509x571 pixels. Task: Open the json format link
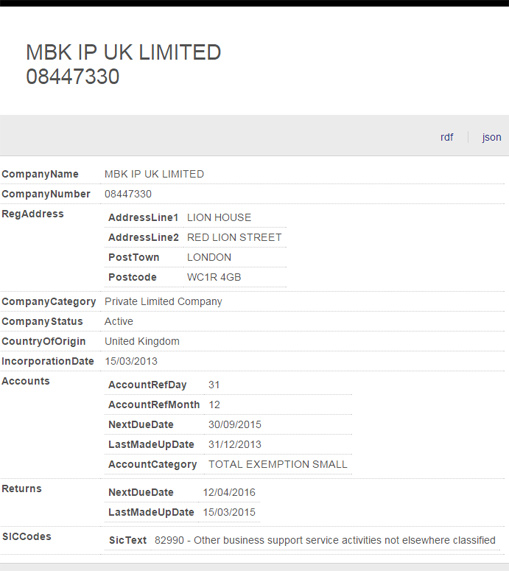coord(492,137)
